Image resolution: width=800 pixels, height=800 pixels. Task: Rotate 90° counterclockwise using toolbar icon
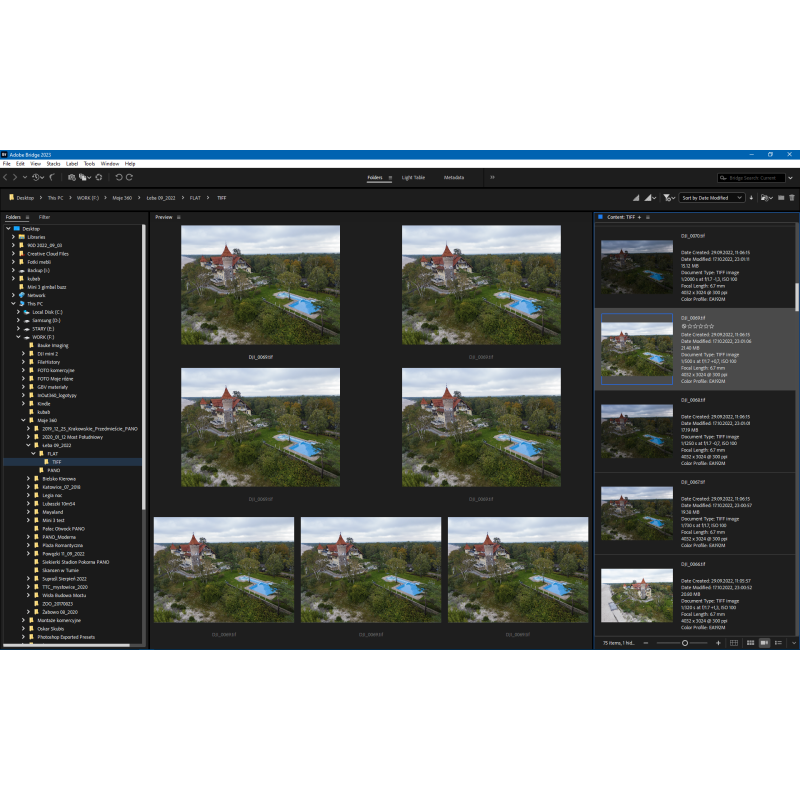pos(118,177)
